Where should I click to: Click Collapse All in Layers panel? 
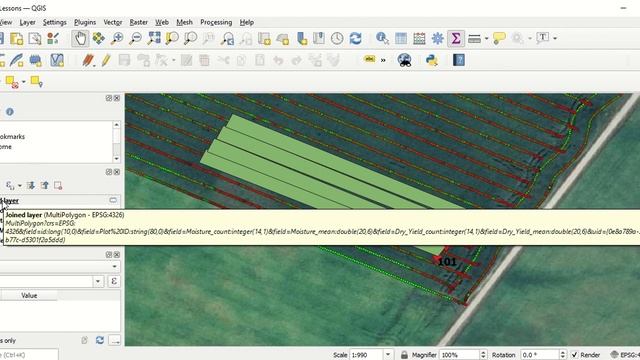click(44, 186)
